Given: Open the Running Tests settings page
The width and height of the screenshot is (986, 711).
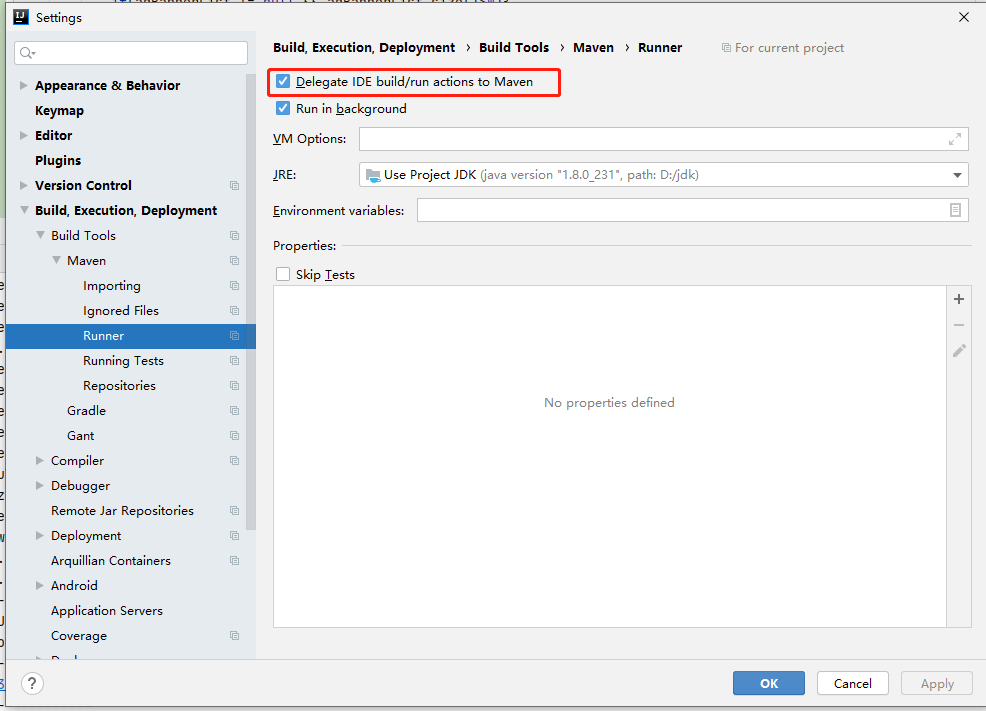Looking at the screenshot, I should click(x=123, y=361).
